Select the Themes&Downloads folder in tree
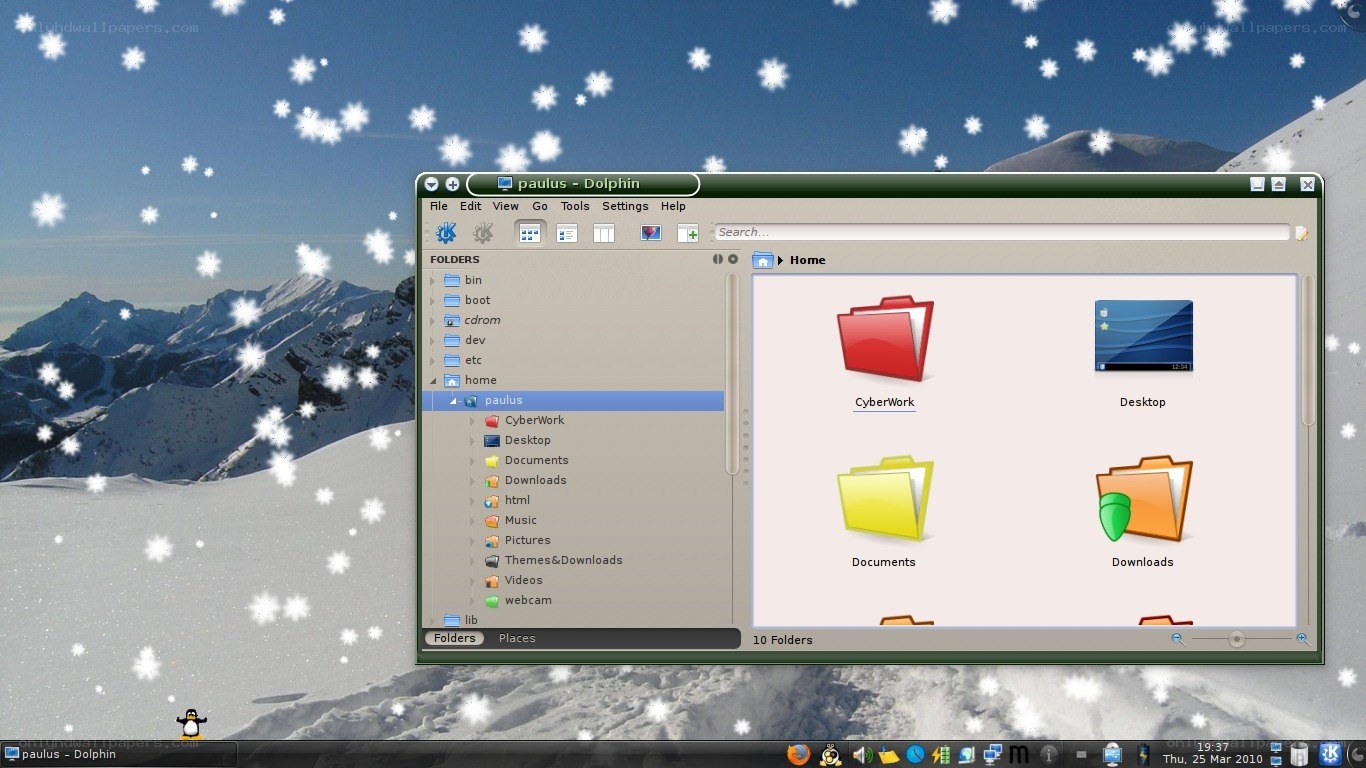Viewport: 1366px width, 768px height. pyautogui.click(x=563, y=560)
